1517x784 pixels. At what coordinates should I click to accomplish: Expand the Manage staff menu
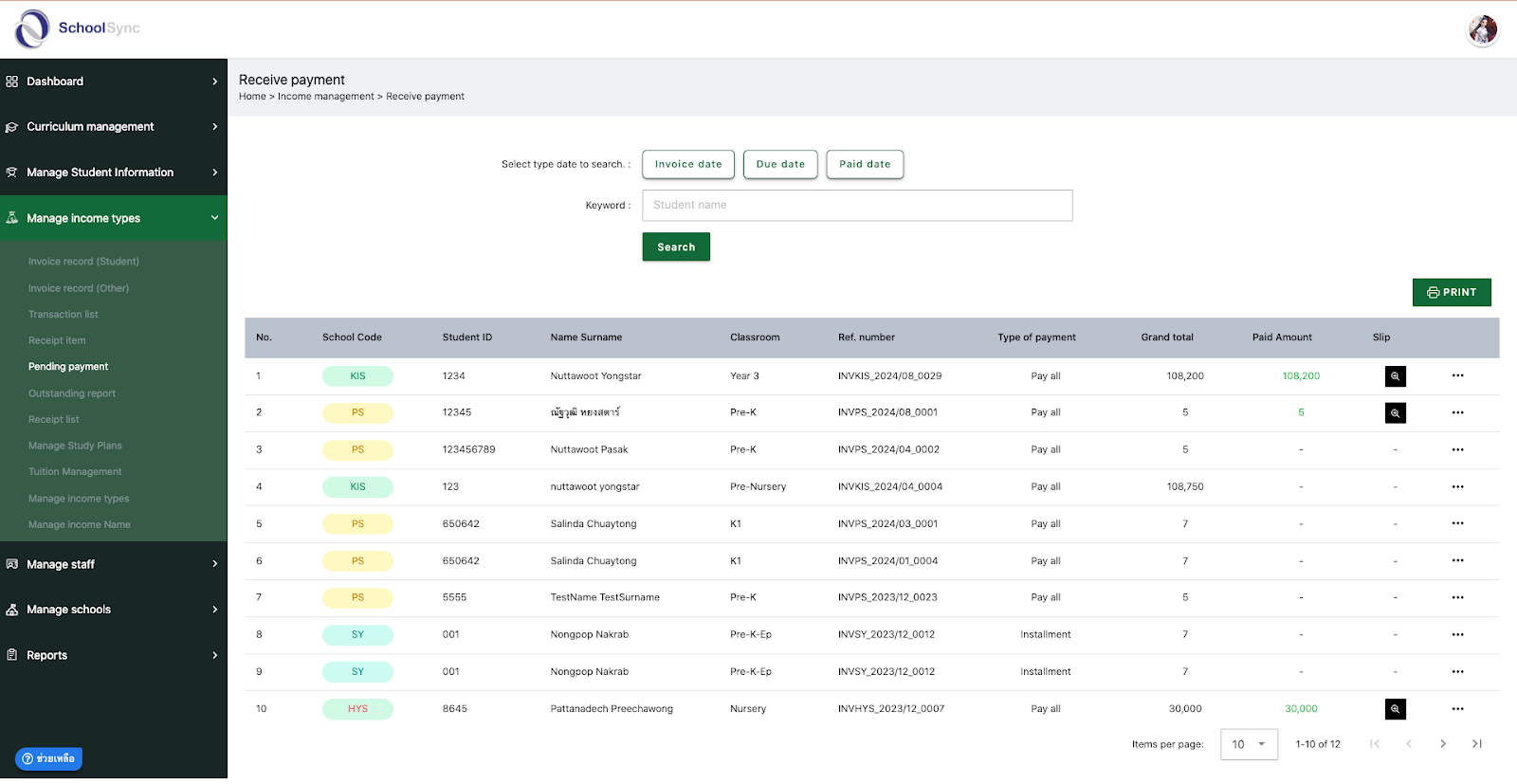(x=114, y=564)
